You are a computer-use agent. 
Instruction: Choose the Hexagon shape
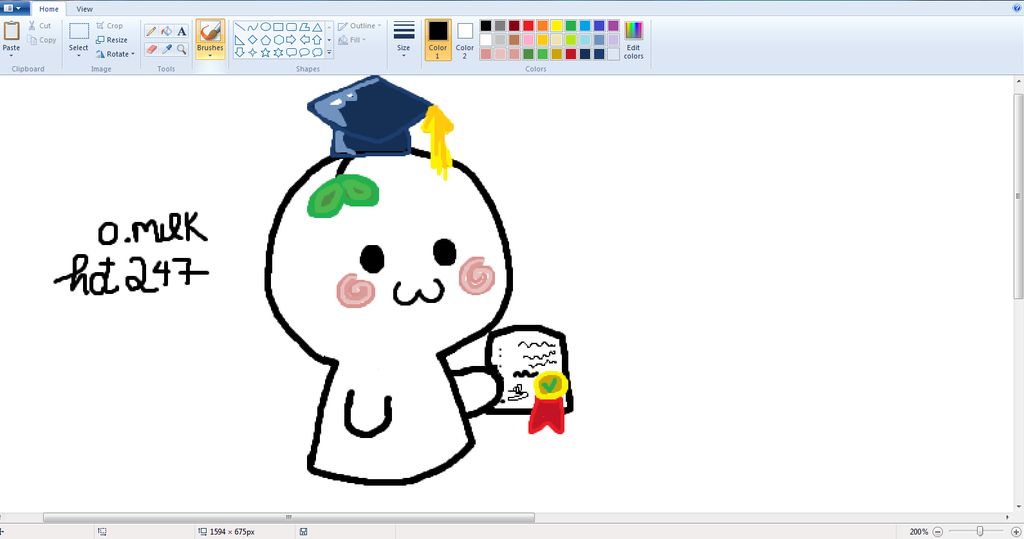(278, 40)
